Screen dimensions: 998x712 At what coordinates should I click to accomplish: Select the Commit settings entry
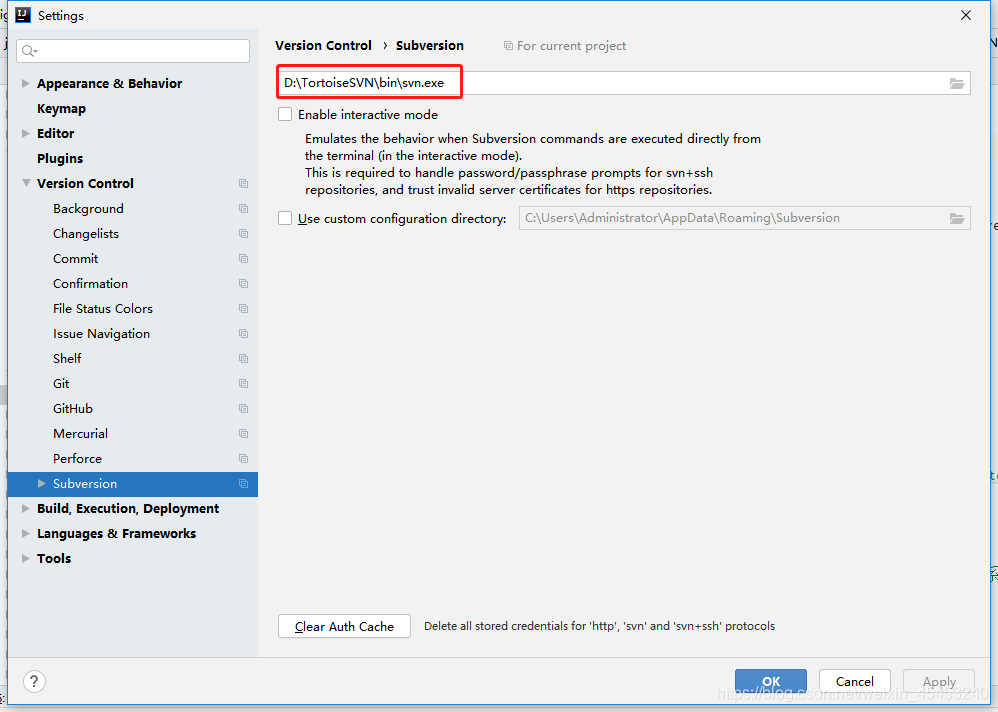[x=76, y=258]
